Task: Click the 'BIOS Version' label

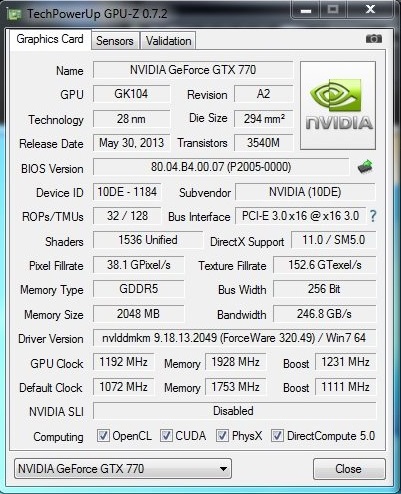Action: tap(52, 169)
